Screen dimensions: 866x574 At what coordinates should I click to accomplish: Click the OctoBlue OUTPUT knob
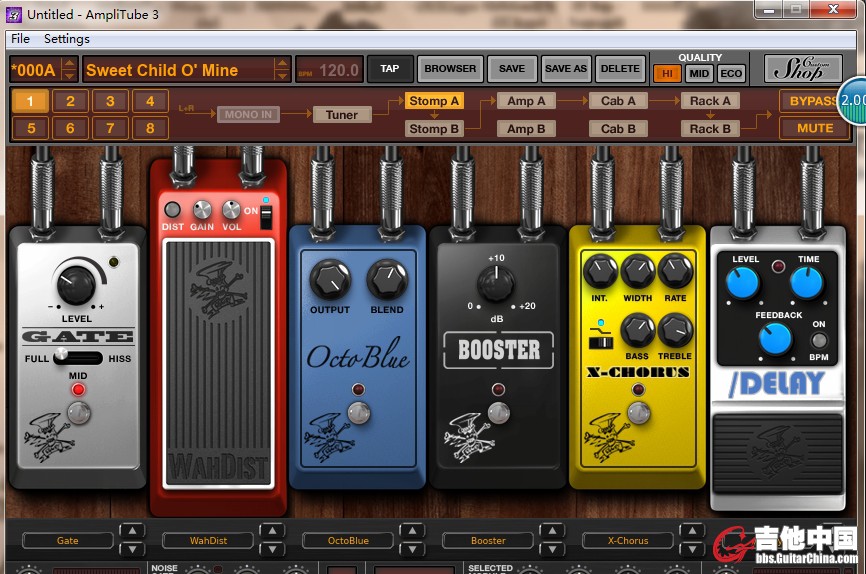330,280
